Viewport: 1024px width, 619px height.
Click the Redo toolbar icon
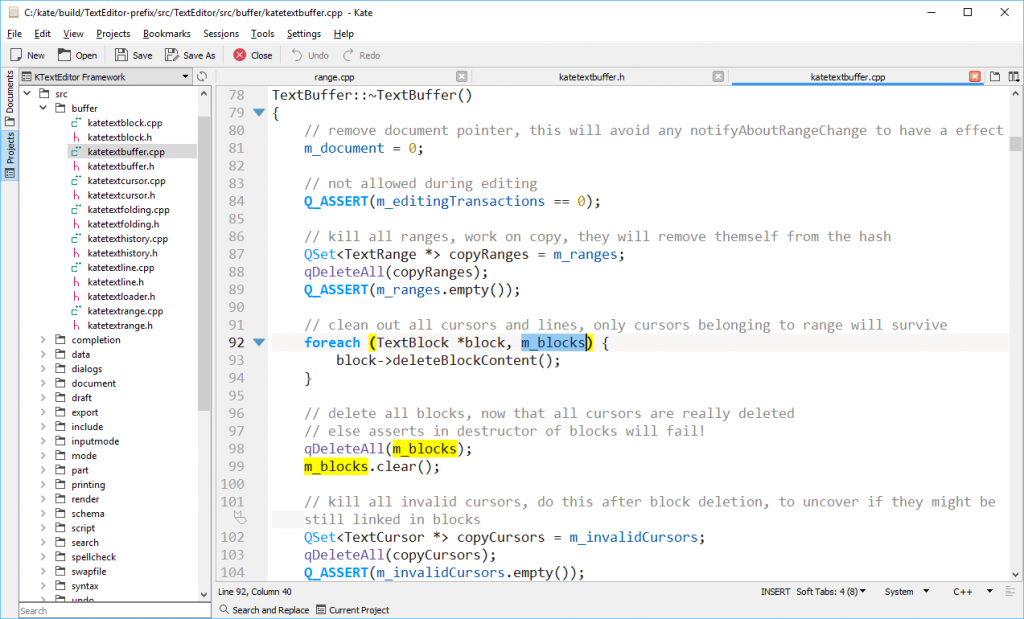(360, 55)
